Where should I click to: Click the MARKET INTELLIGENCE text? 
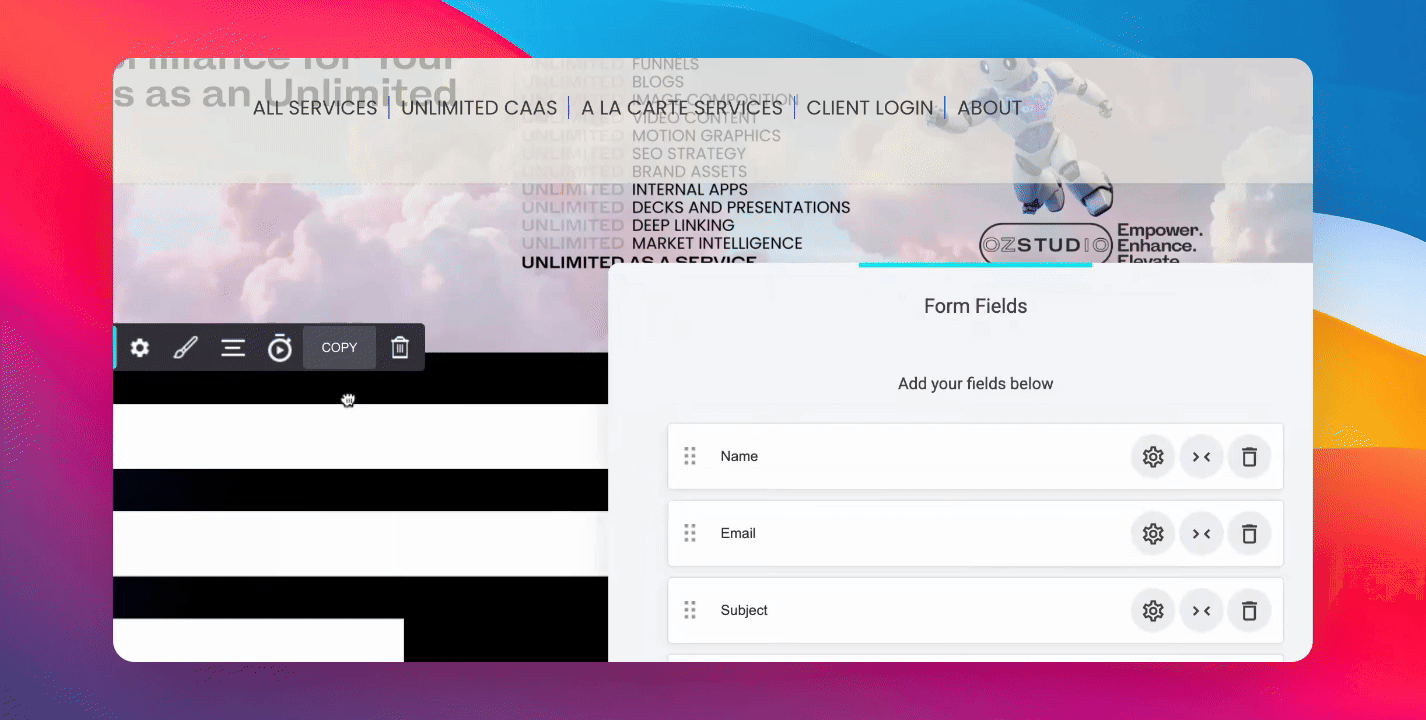pos(717,244)
